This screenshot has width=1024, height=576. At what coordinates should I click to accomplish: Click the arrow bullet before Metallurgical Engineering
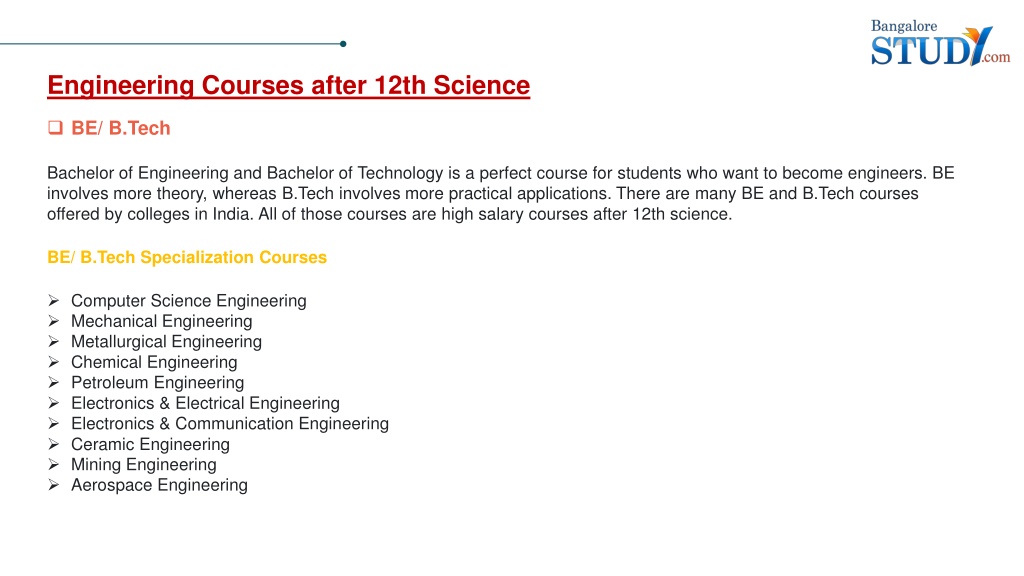tap(54, 342)
